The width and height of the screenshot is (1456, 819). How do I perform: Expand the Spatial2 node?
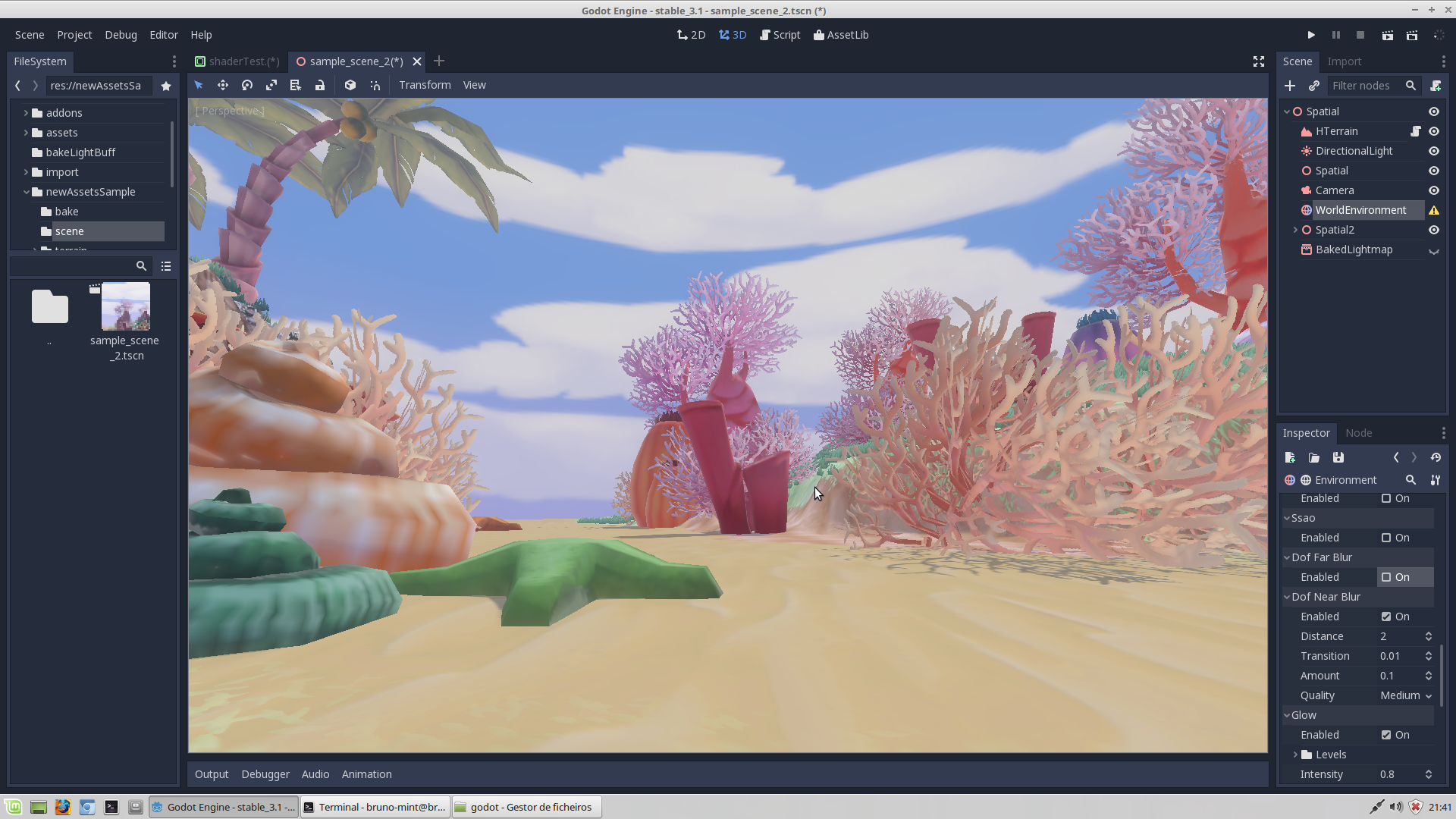click(x=1295, y=230)
